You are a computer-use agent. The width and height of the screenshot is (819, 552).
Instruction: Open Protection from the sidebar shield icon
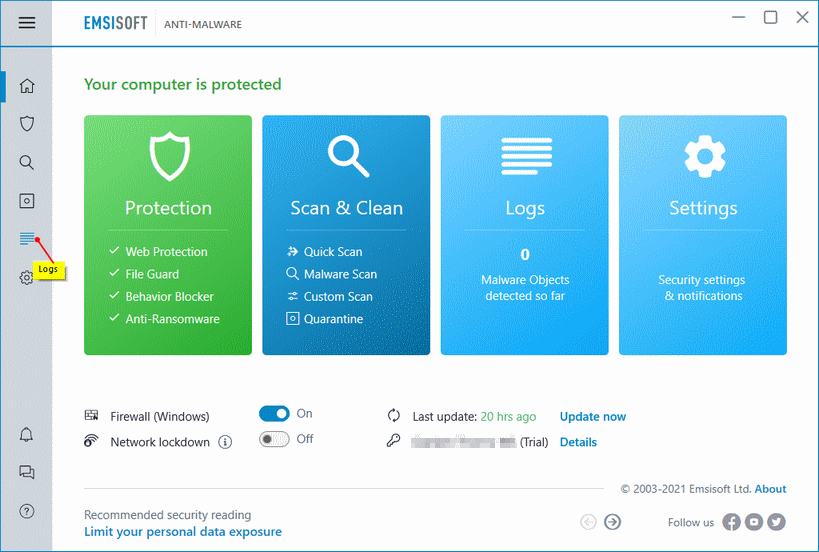pos(27,124)
